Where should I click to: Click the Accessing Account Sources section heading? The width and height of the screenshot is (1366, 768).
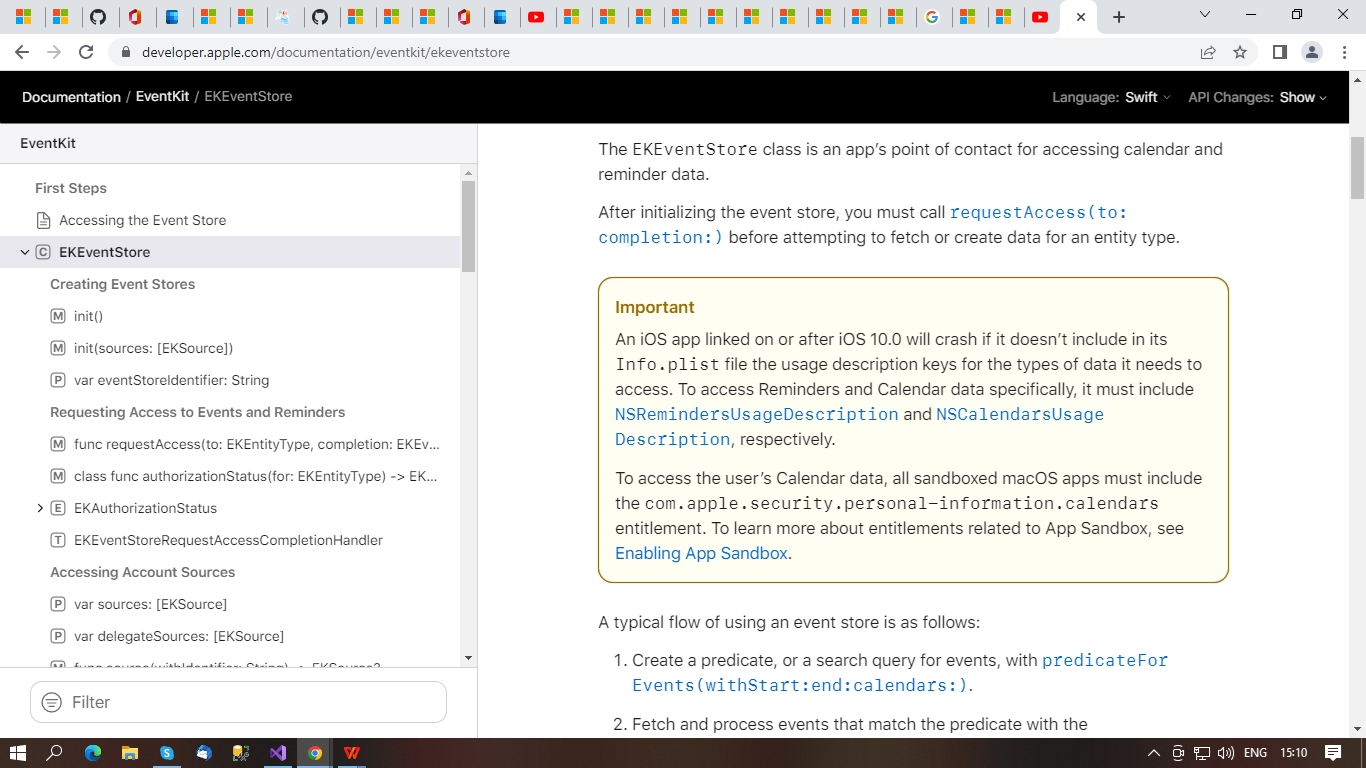coord(143,572)
